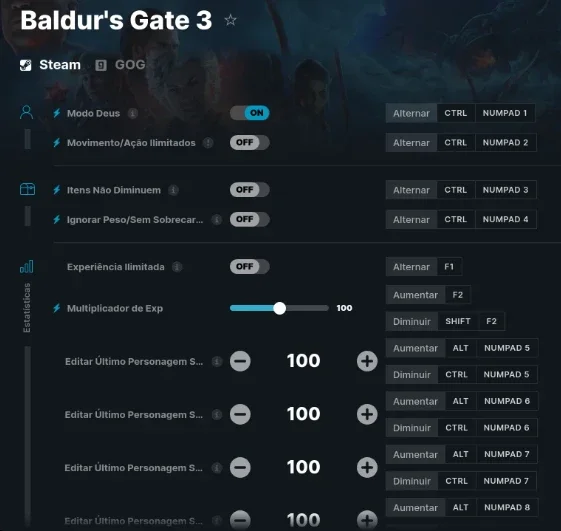The image size is (561, 531).
Task: Click Alternar hotkey button for Modo Deus
Action: click(x=411, y=113)
